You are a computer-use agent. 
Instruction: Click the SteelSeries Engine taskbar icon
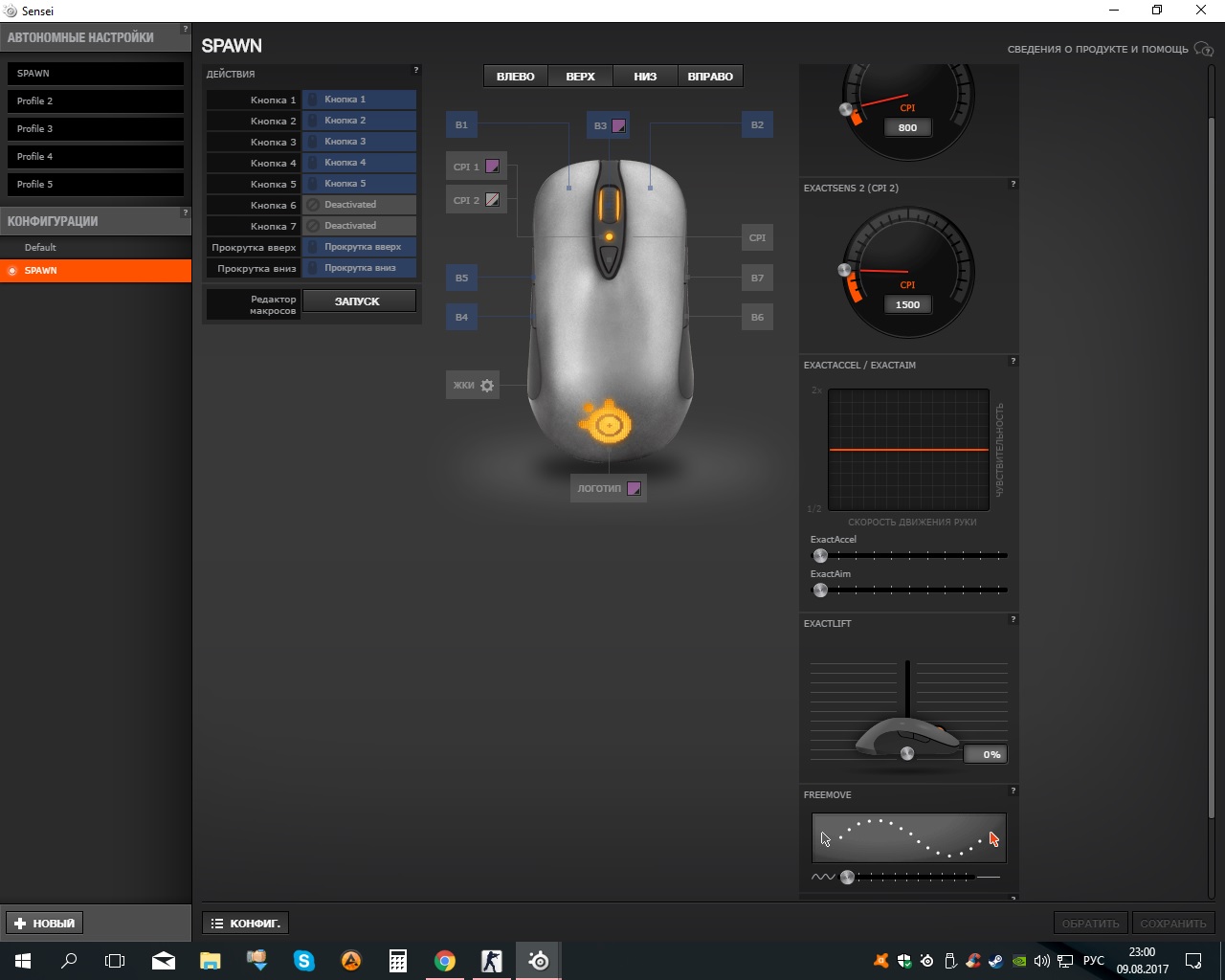point(539,961)
